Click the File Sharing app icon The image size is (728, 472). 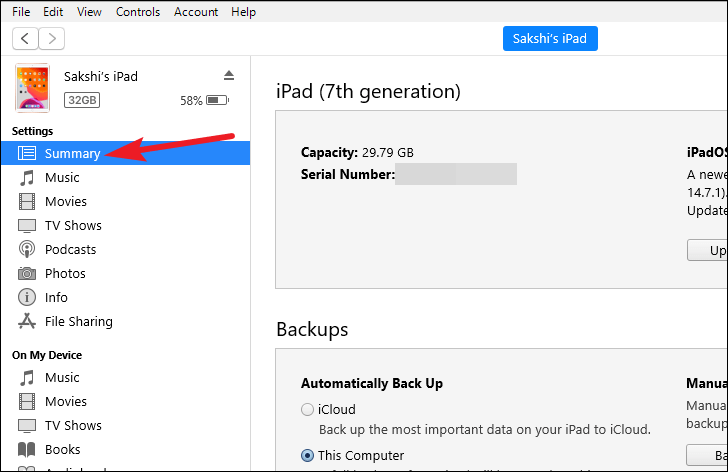(x=26, y=321)
